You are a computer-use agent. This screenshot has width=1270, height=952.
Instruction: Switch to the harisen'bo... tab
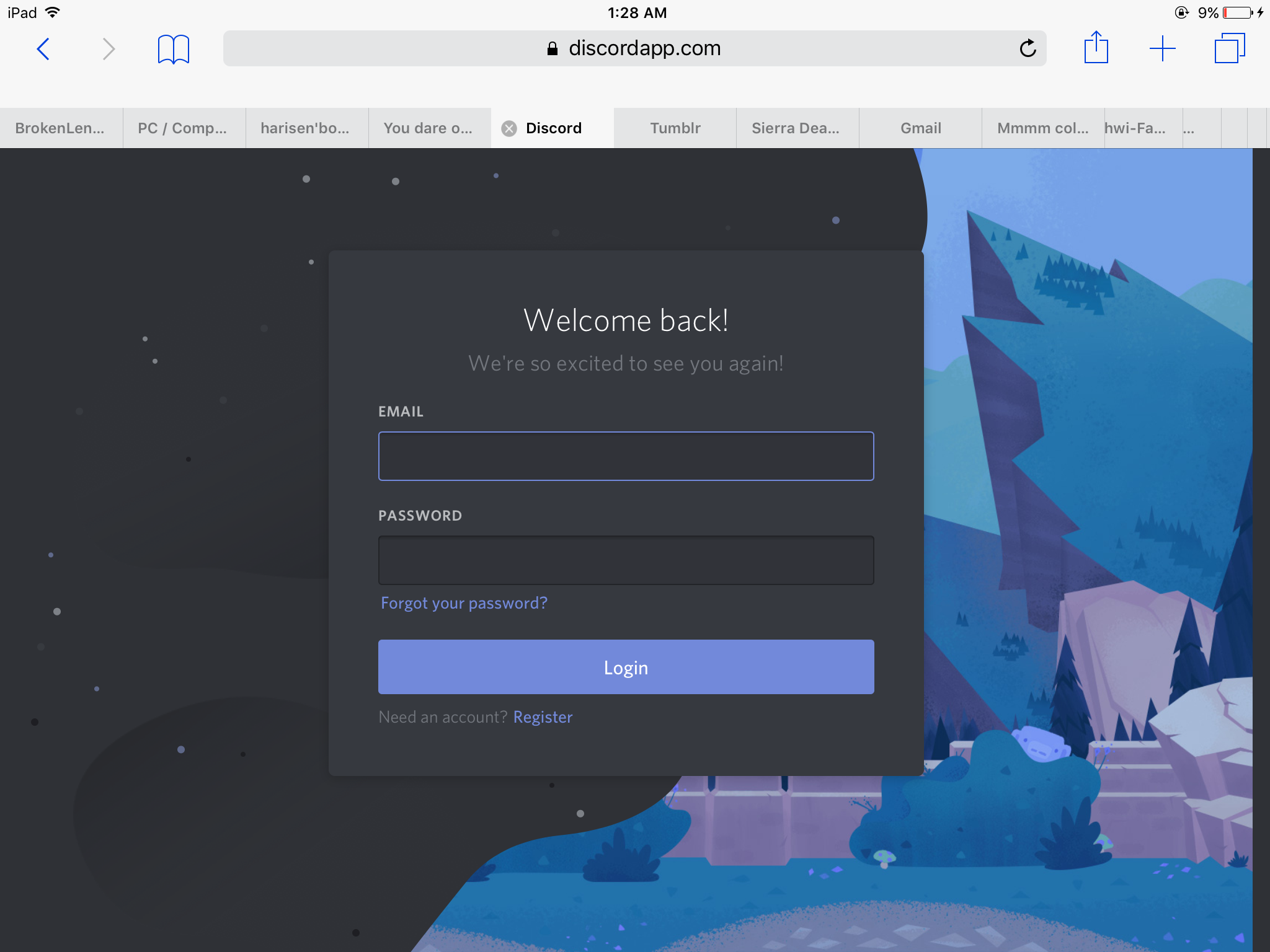tap(306, 128)
